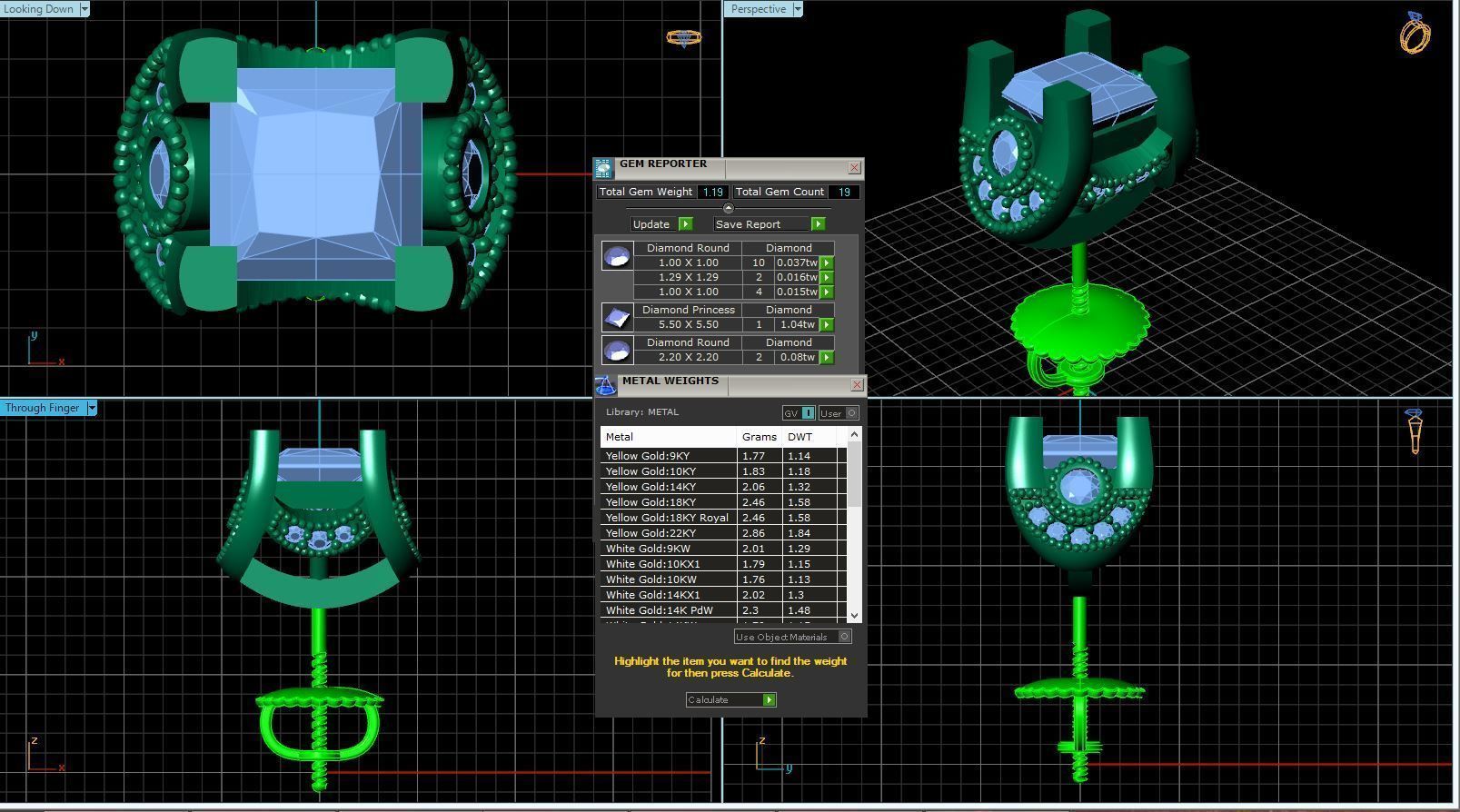Click the ring icon in Looking Down viewport
1460x812 pixels.
pyautogui.click(x=683, y=38)
